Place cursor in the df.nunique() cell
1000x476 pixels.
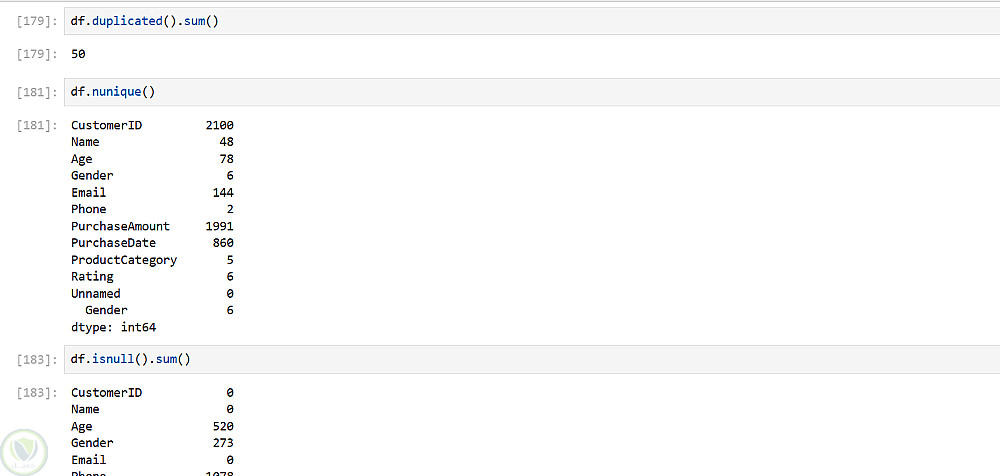(x=500, y=92)
